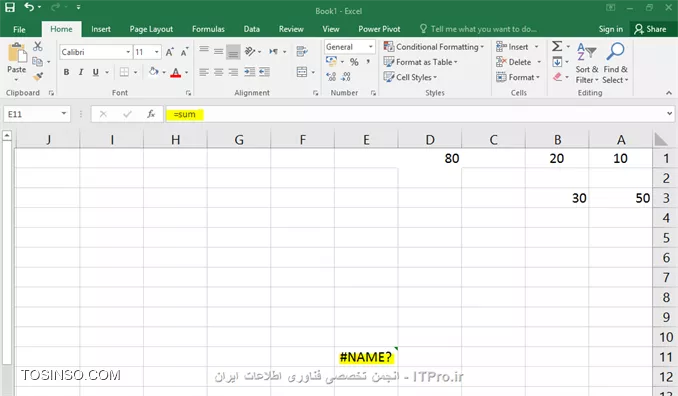Click the Share button
The width and height of the screenshot is (678, 396).
click(650, 29)
